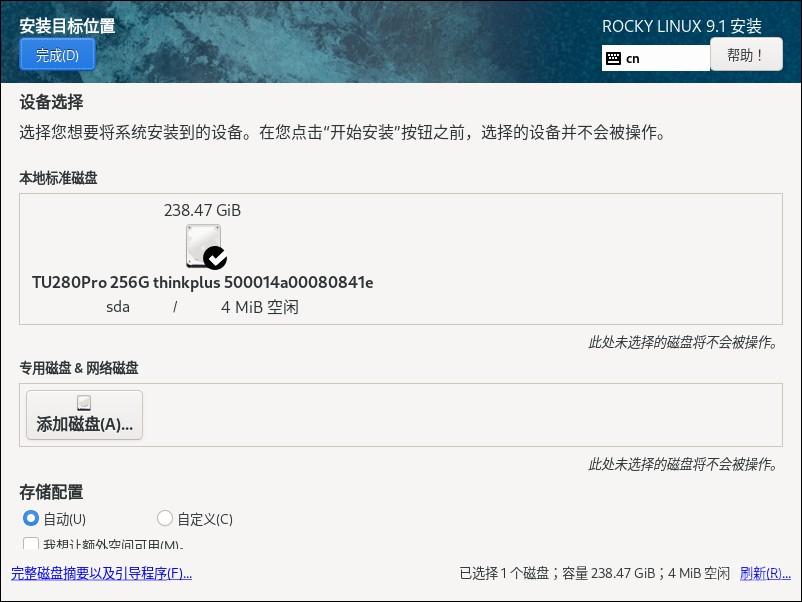
Task: Open help with the 帮助! button
Action: 746,55
